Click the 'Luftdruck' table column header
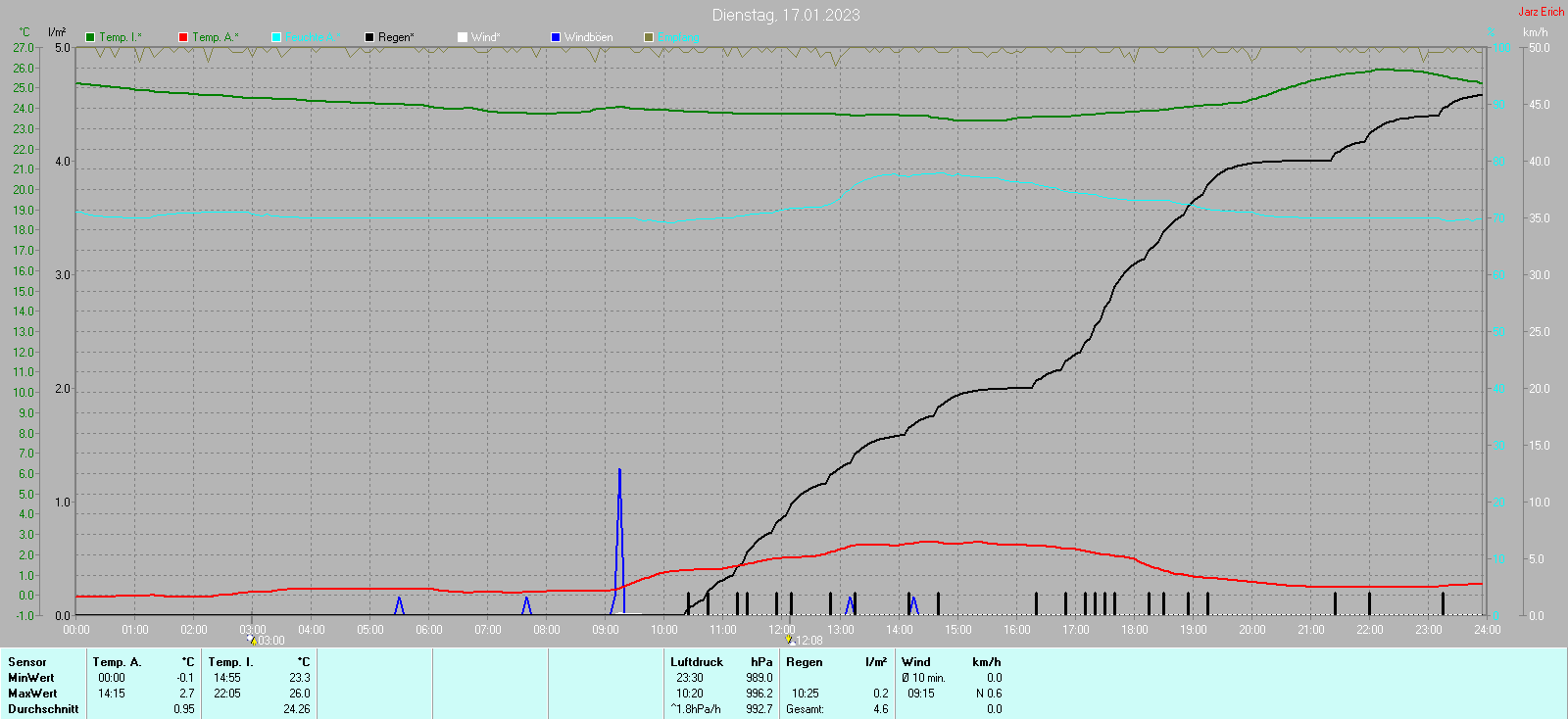 (697, 662)
